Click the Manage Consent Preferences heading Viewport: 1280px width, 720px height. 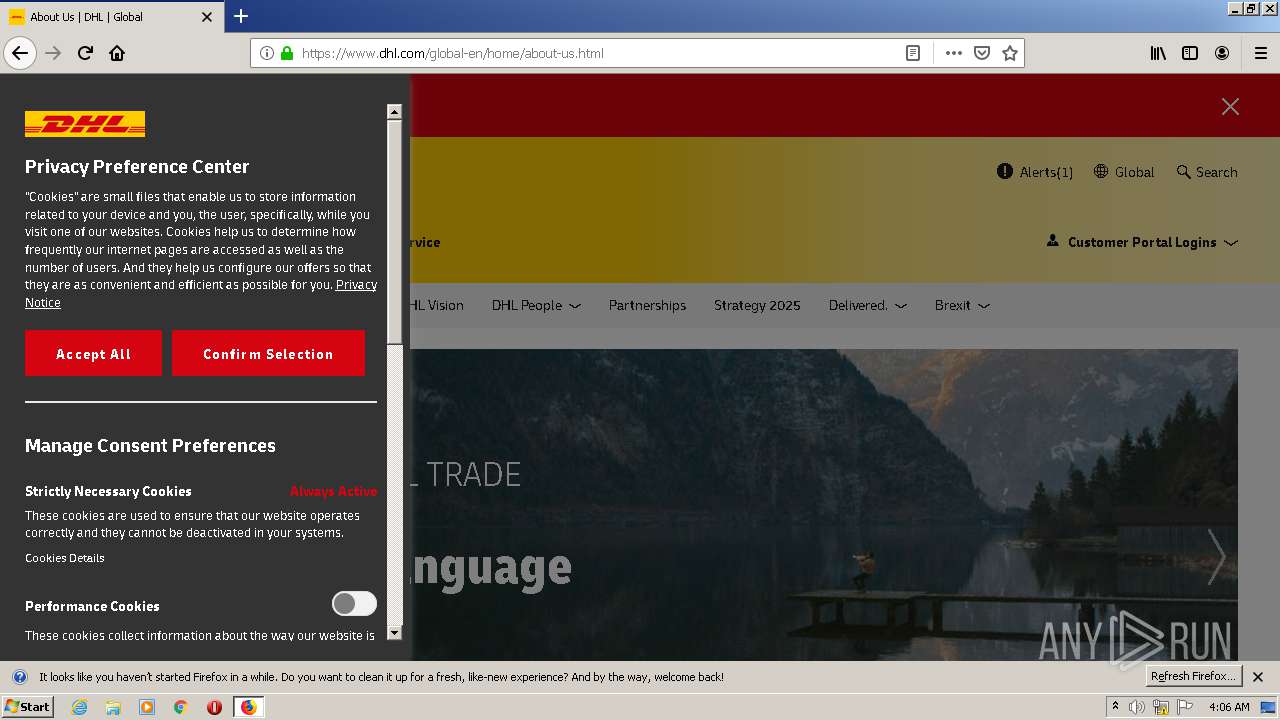(150, 446)
